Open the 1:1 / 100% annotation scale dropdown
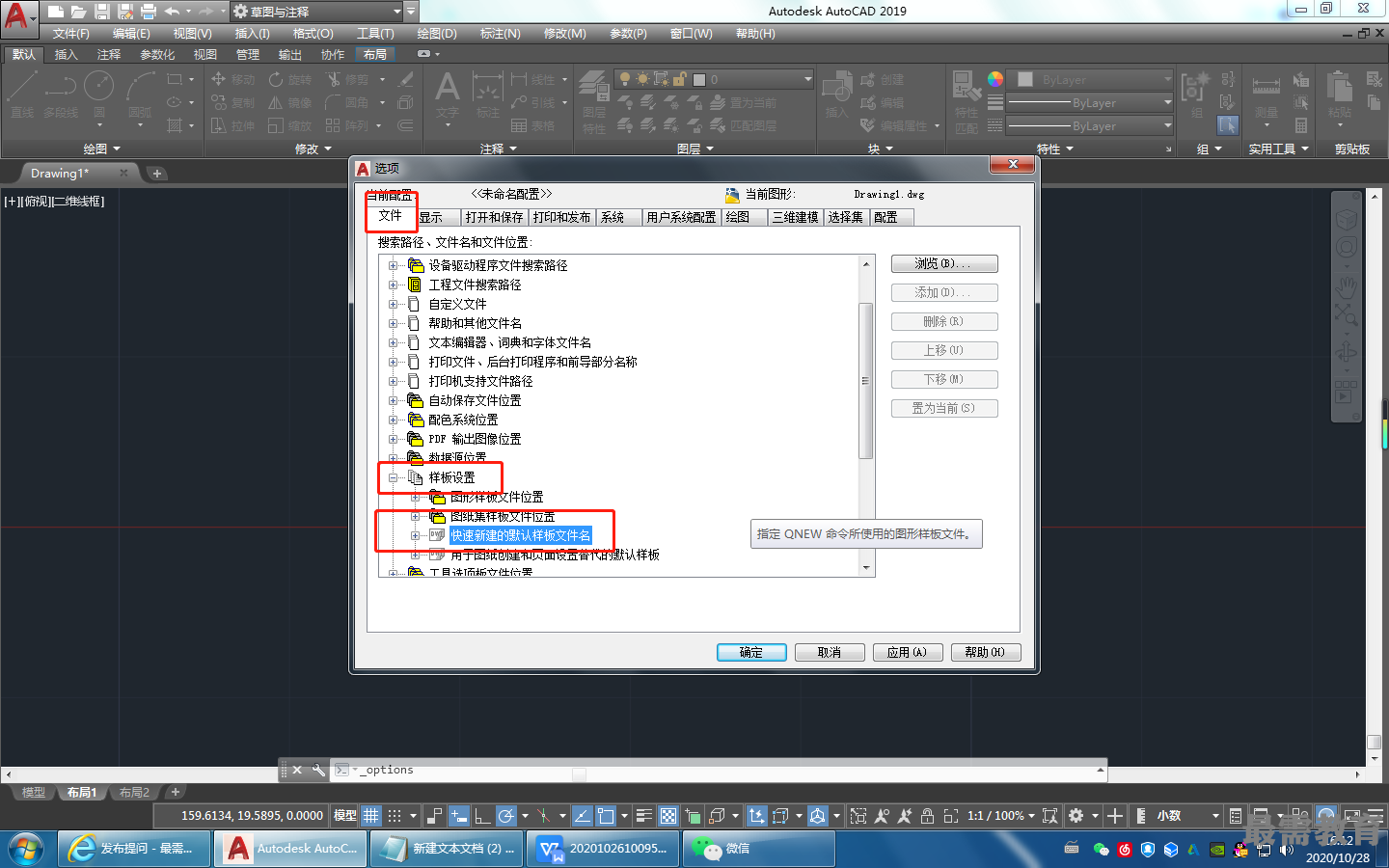The image size is (1389, 868). click(x=1001, y=816)
